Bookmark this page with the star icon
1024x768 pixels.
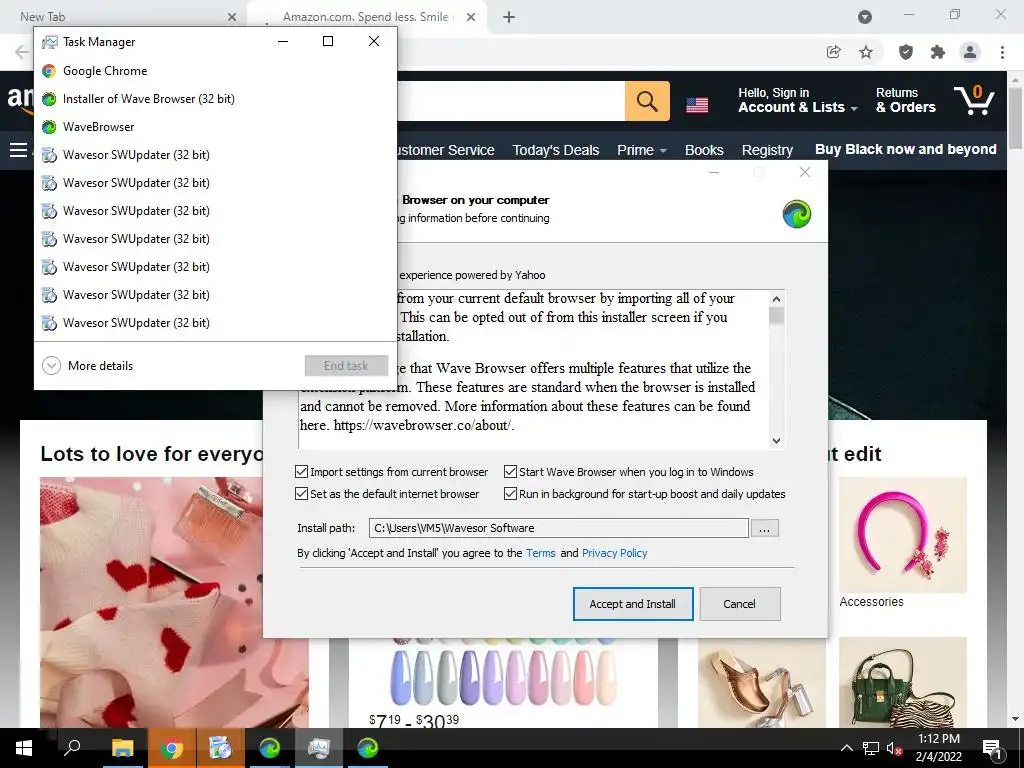pos(866,52)
